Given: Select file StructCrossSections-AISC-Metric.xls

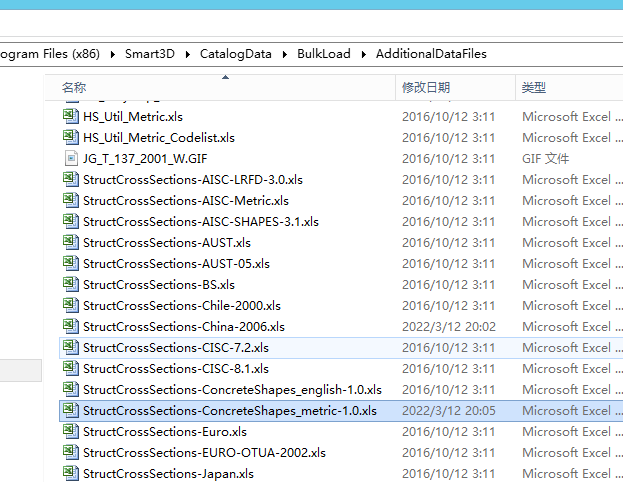Looking at the screenshot, I should click(186, 201).
